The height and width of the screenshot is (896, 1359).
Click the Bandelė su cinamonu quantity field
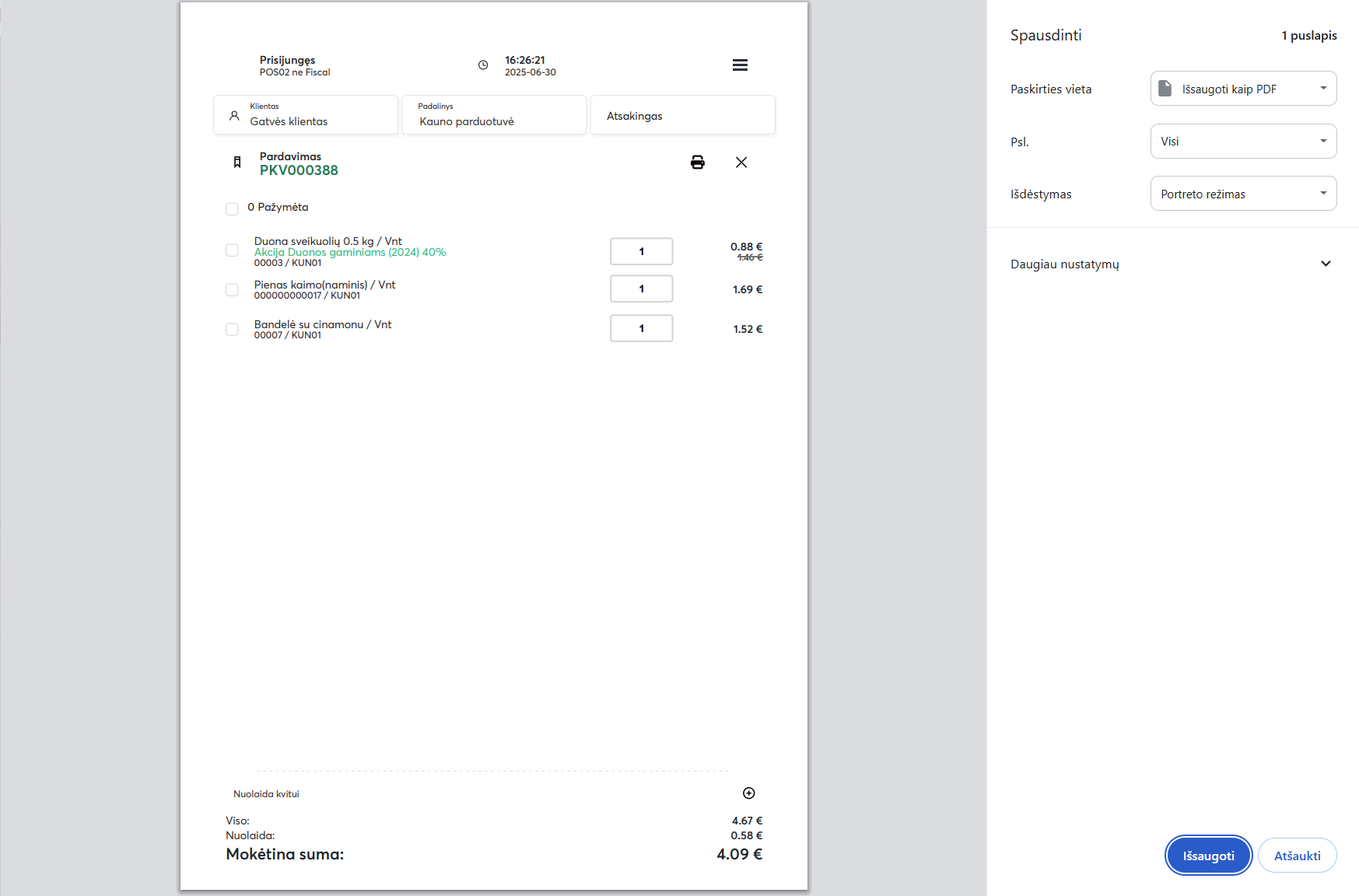pos(641,328)
